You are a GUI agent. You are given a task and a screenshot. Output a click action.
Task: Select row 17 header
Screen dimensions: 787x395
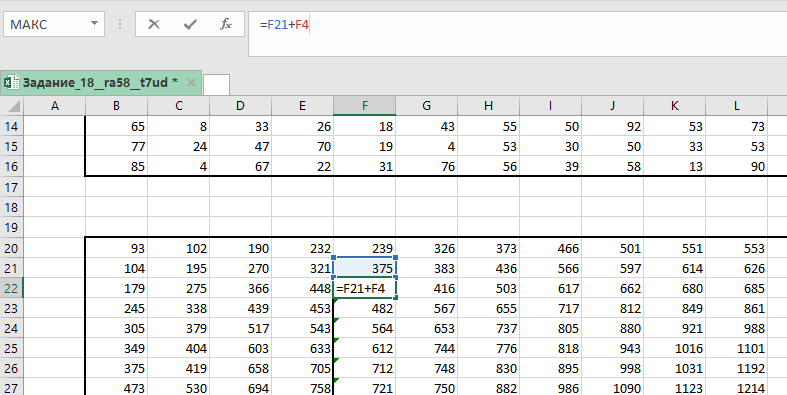12,187
